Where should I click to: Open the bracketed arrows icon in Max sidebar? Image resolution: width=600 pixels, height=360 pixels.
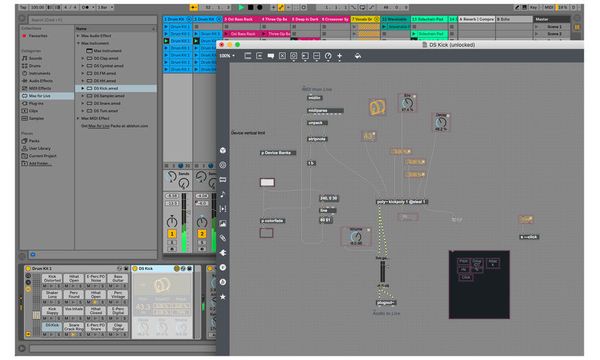point(223,209)
